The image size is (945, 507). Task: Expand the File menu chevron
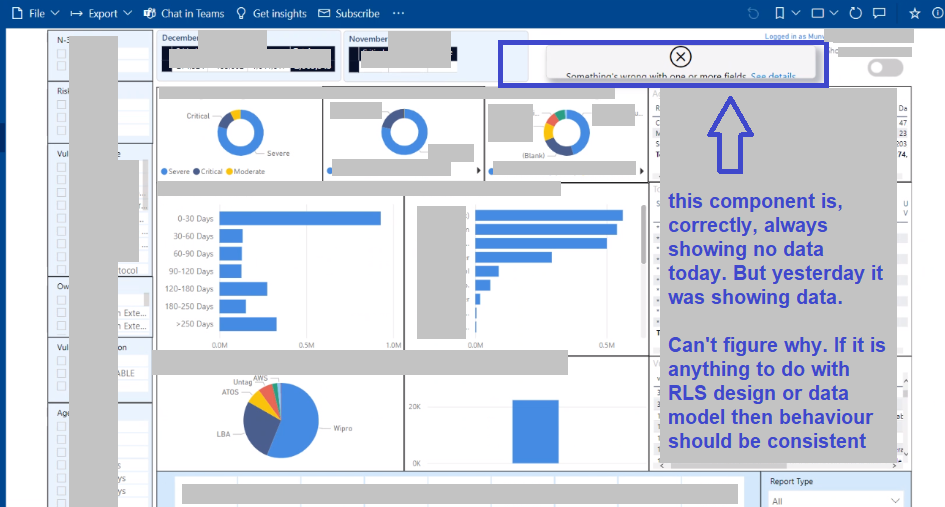pos(55,13)
